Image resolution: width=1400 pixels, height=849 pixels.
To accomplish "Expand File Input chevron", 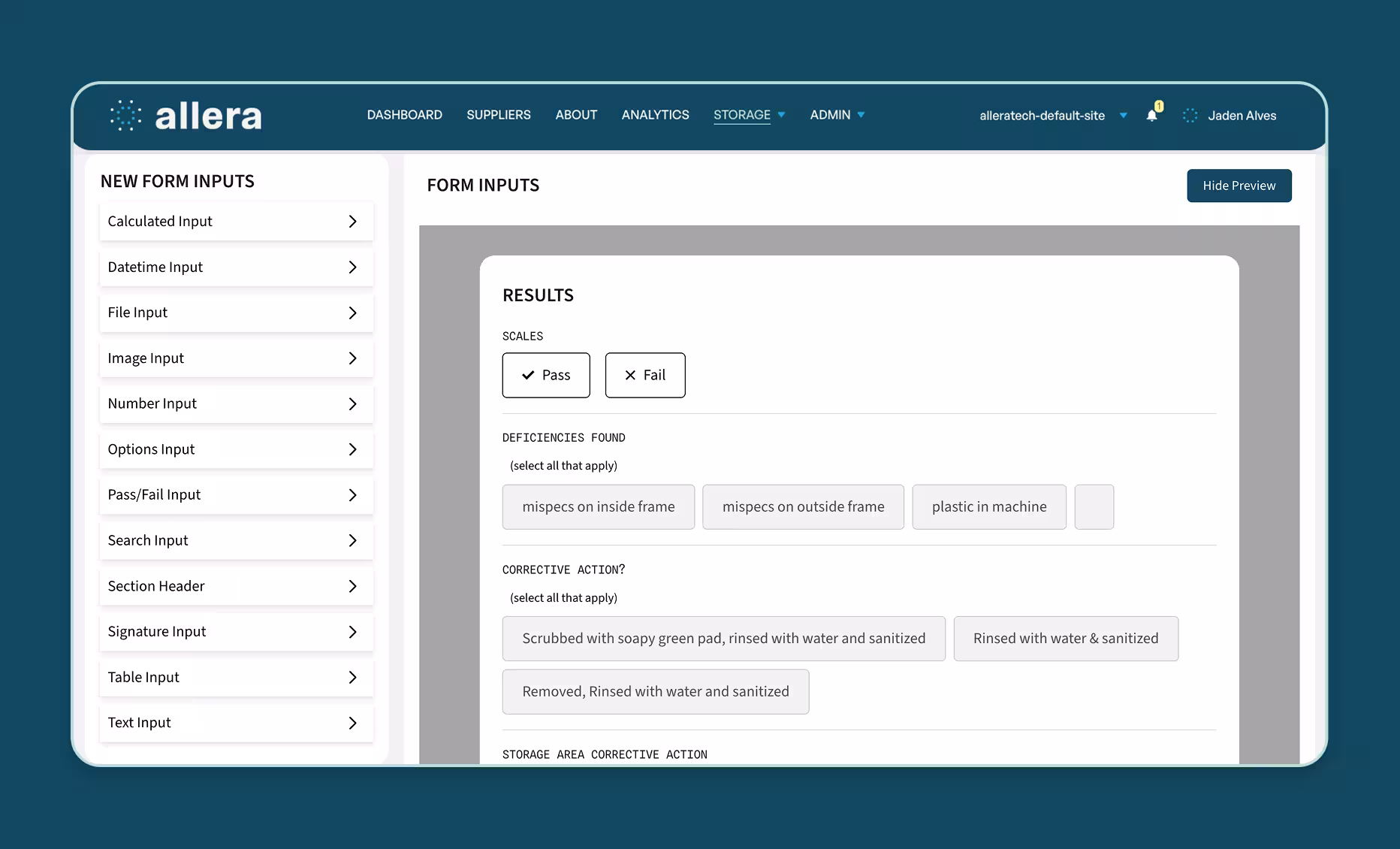I will (x=352, y=313).
